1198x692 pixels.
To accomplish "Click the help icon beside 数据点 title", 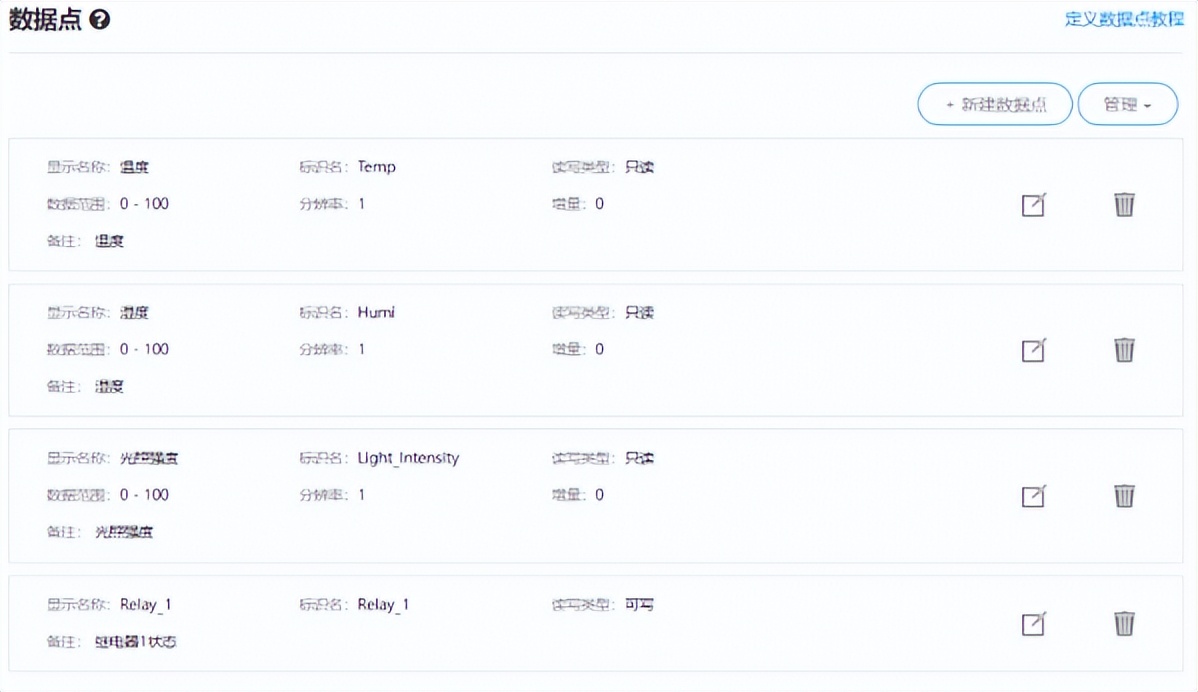I will click(x=99, y=20).
